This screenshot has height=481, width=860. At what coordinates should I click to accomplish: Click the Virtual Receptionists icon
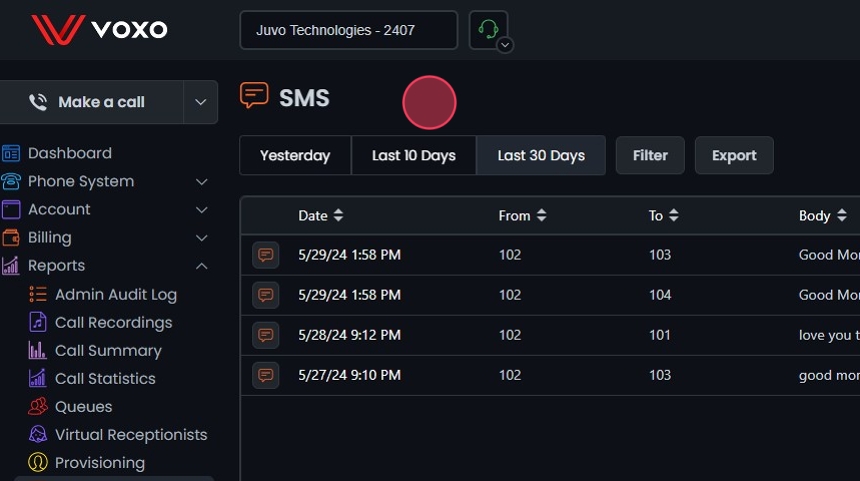tap(38, 434)
